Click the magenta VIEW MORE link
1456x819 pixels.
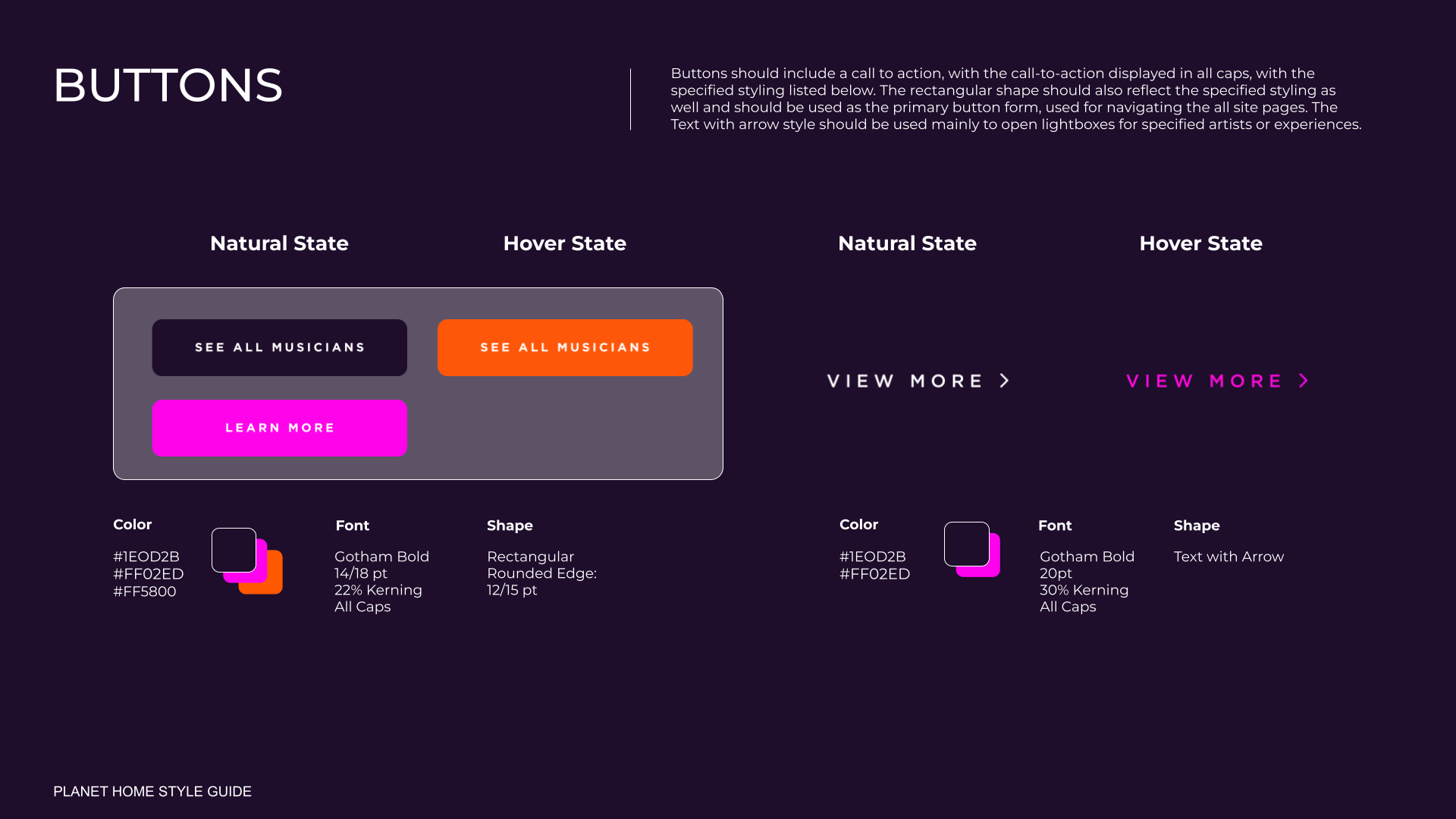coord(1204,381)
